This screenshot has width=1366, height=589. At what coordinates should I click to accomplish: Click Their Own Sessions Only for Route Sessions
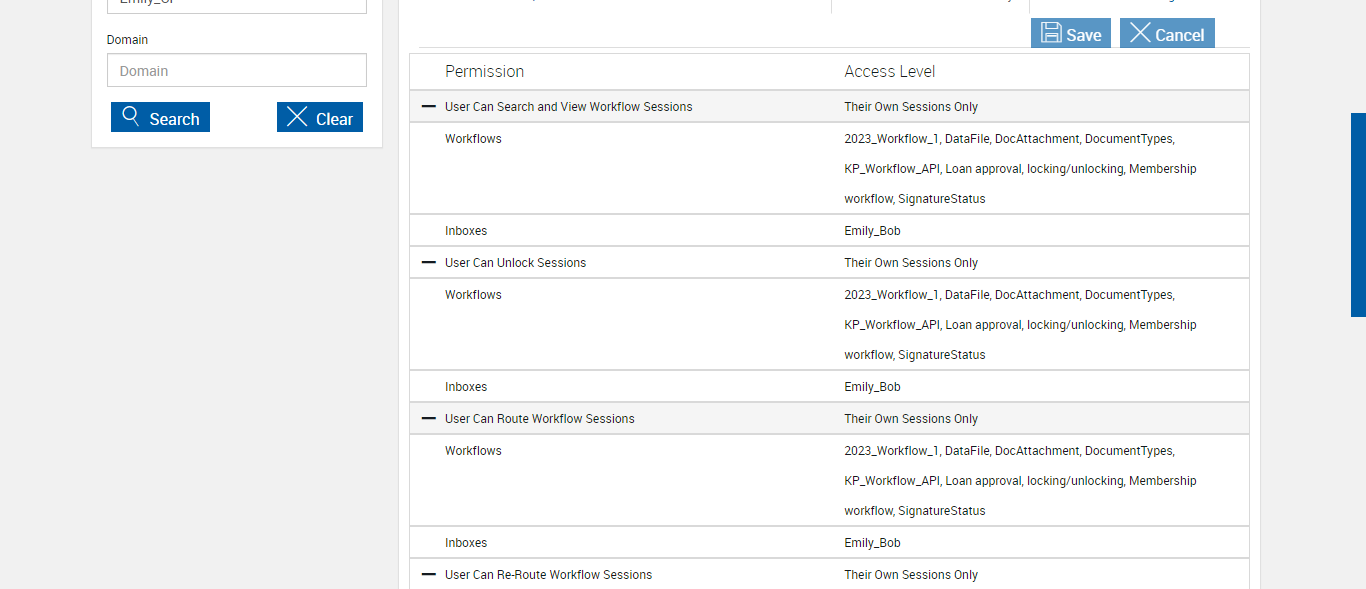click(x=910, y=419)
